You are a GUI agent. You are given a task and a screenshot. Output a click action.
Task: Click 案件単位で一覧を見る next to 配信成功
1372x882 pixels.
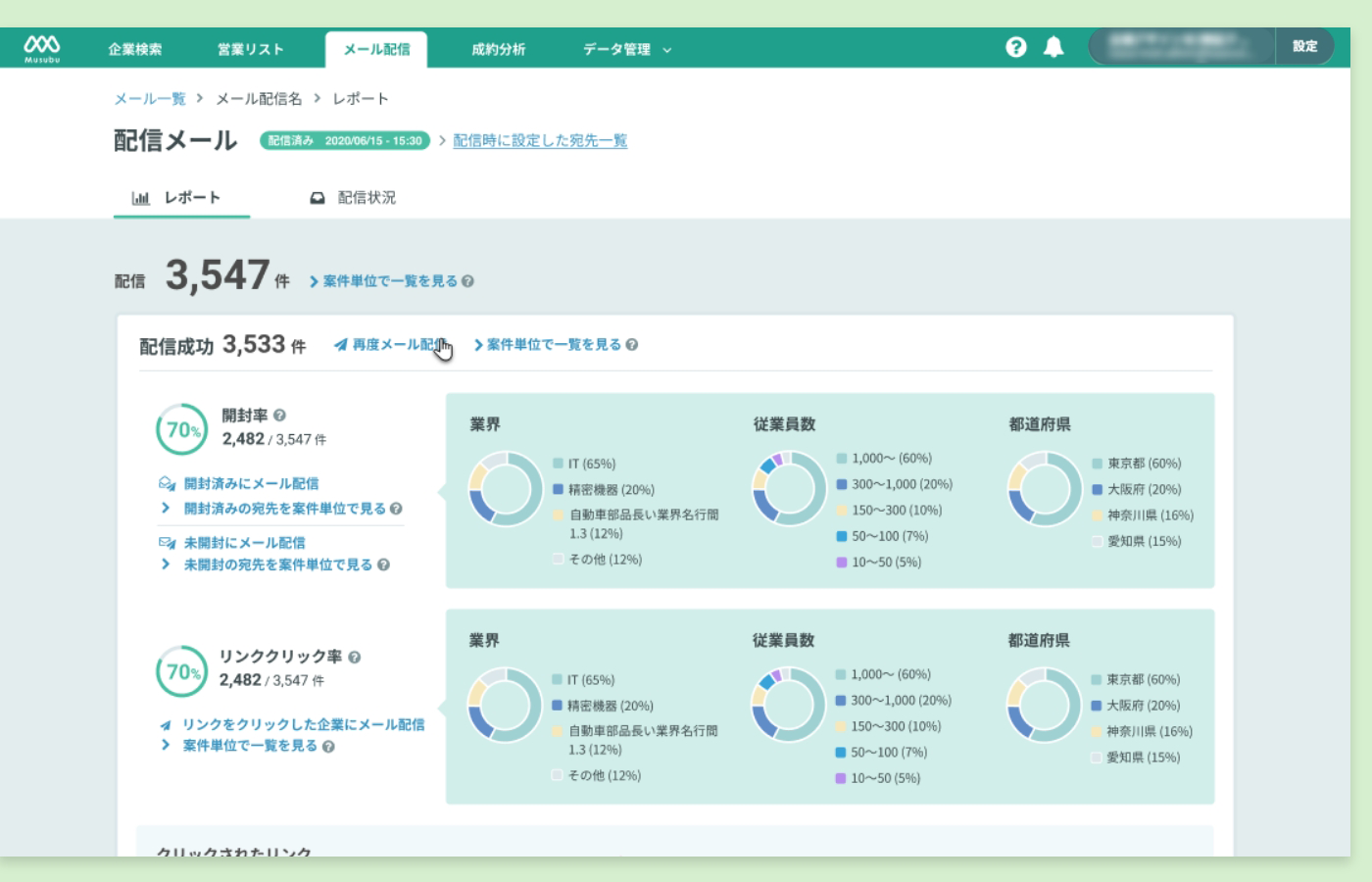(554, 345)
